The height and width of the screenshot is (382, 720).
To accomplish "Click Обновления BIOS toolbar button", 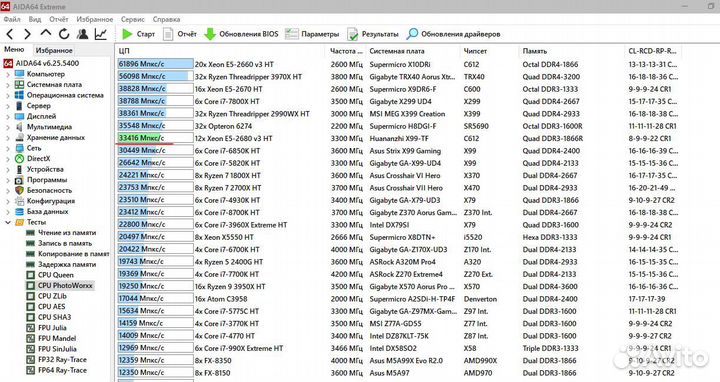I will (242, 34).
